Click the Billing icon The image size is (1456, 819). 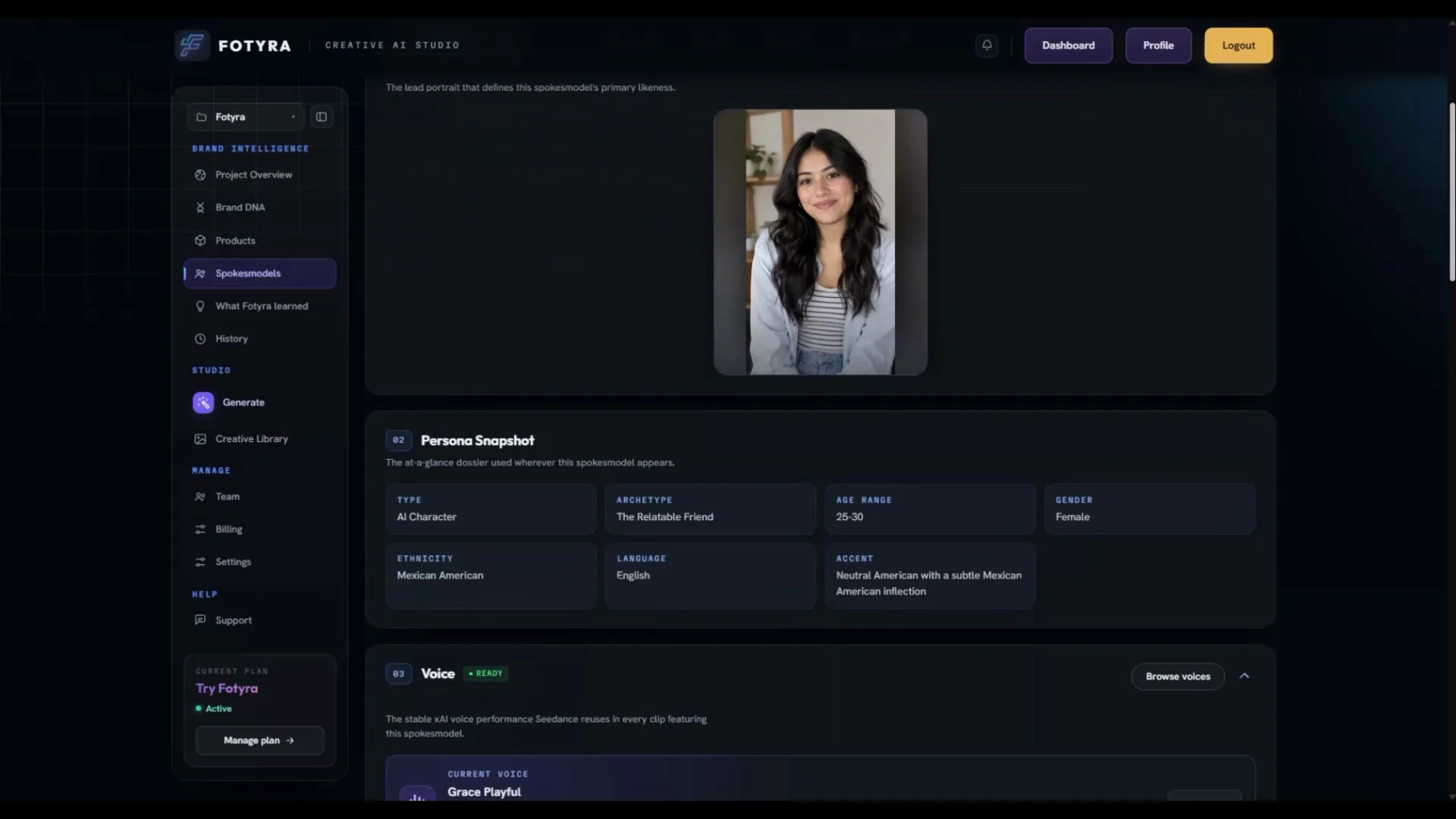coord(200,529)
